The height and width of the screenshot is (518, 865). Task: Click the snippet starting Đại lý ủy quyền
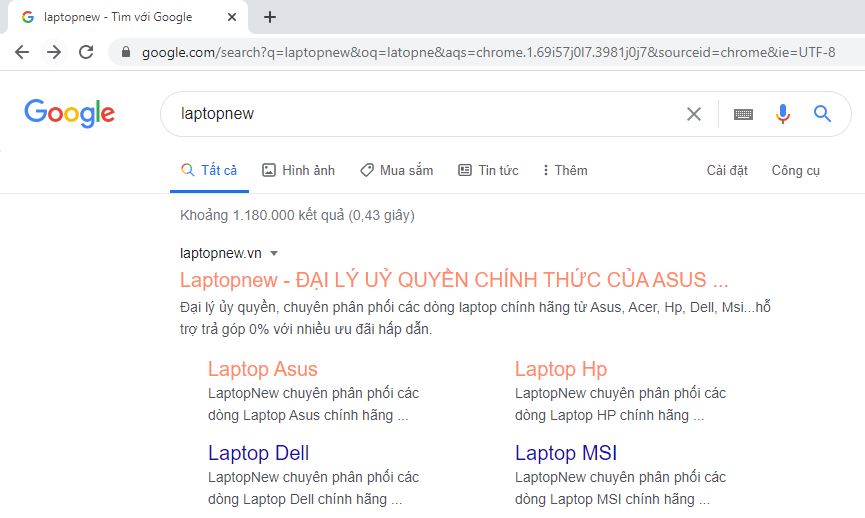click(475, 318)
